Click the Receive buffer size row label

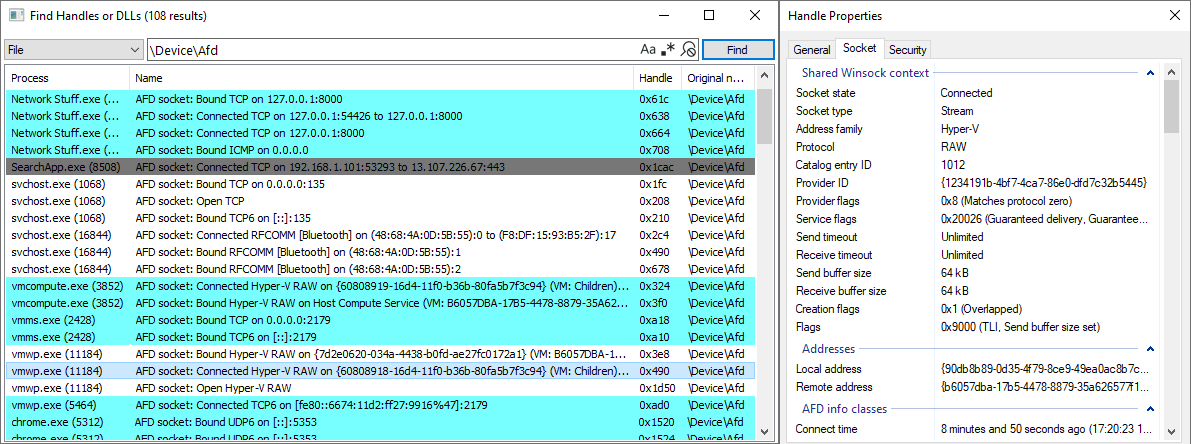point(841,291)
